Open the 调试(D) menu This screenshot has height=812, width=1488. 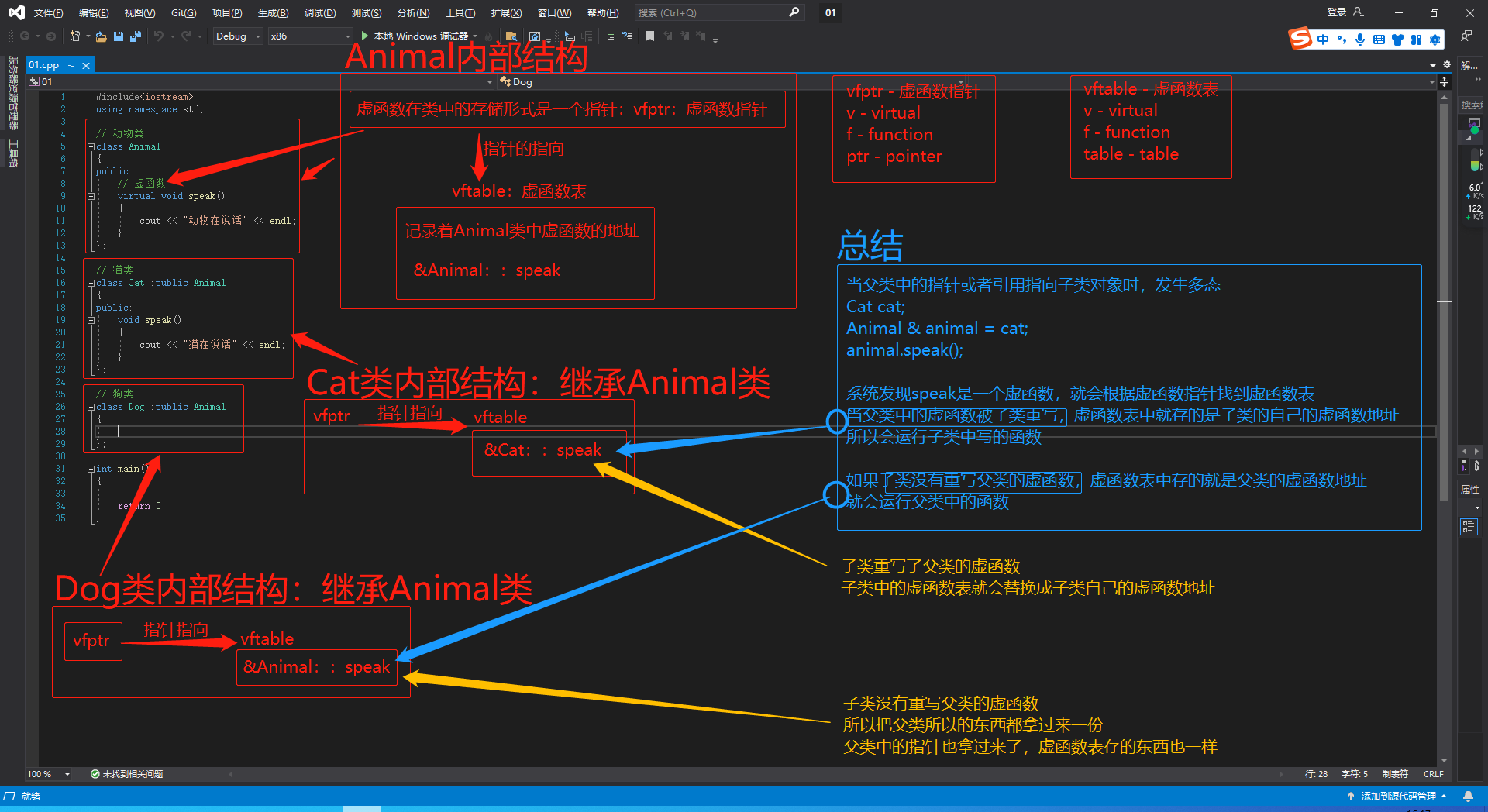click(320, 12)
